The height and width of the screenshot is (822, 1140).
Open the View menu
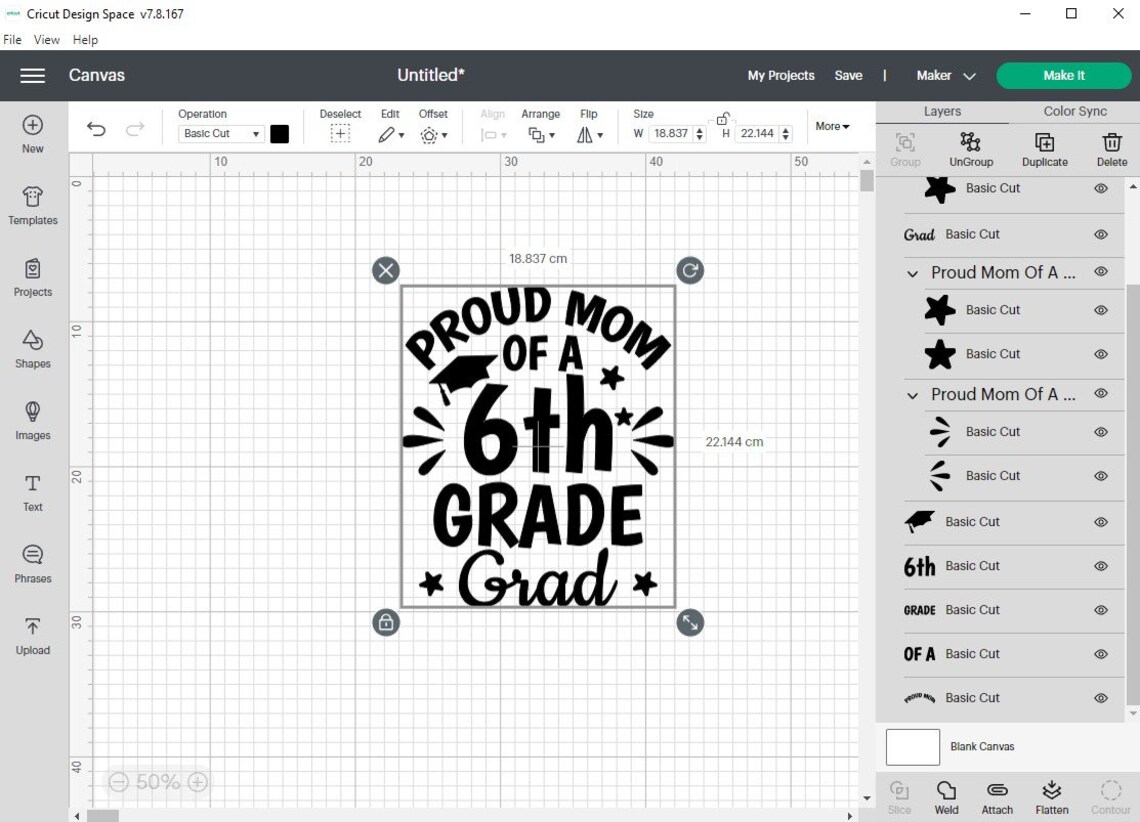[x=46, y=39]
